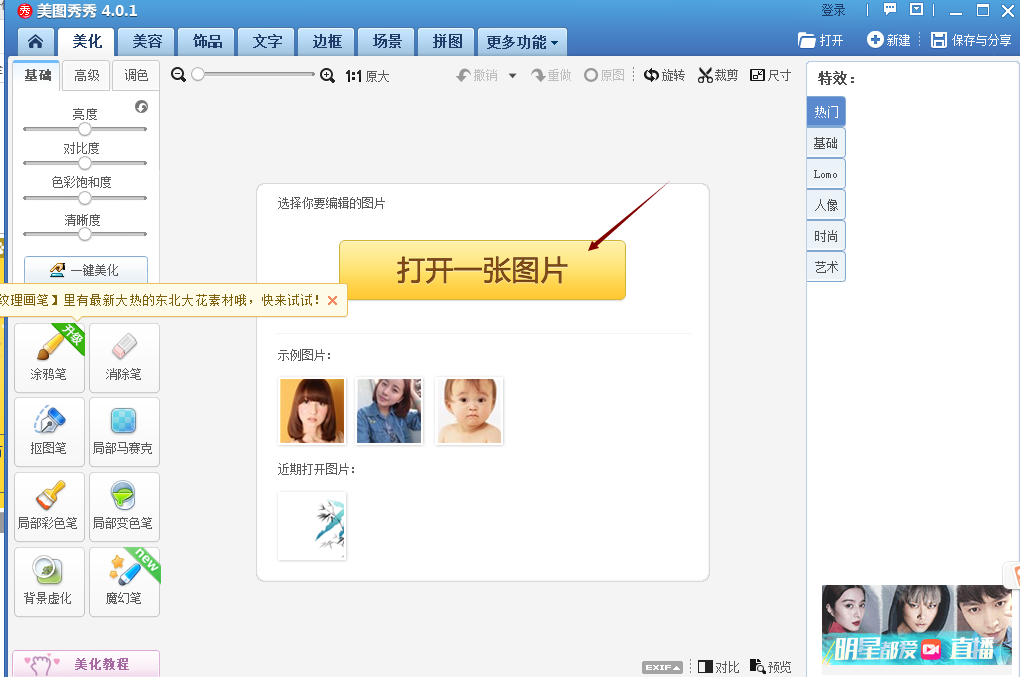Switch to the 饰品 accessories tab
This screenshot has width=1020, height=677.
pos(208,42)
